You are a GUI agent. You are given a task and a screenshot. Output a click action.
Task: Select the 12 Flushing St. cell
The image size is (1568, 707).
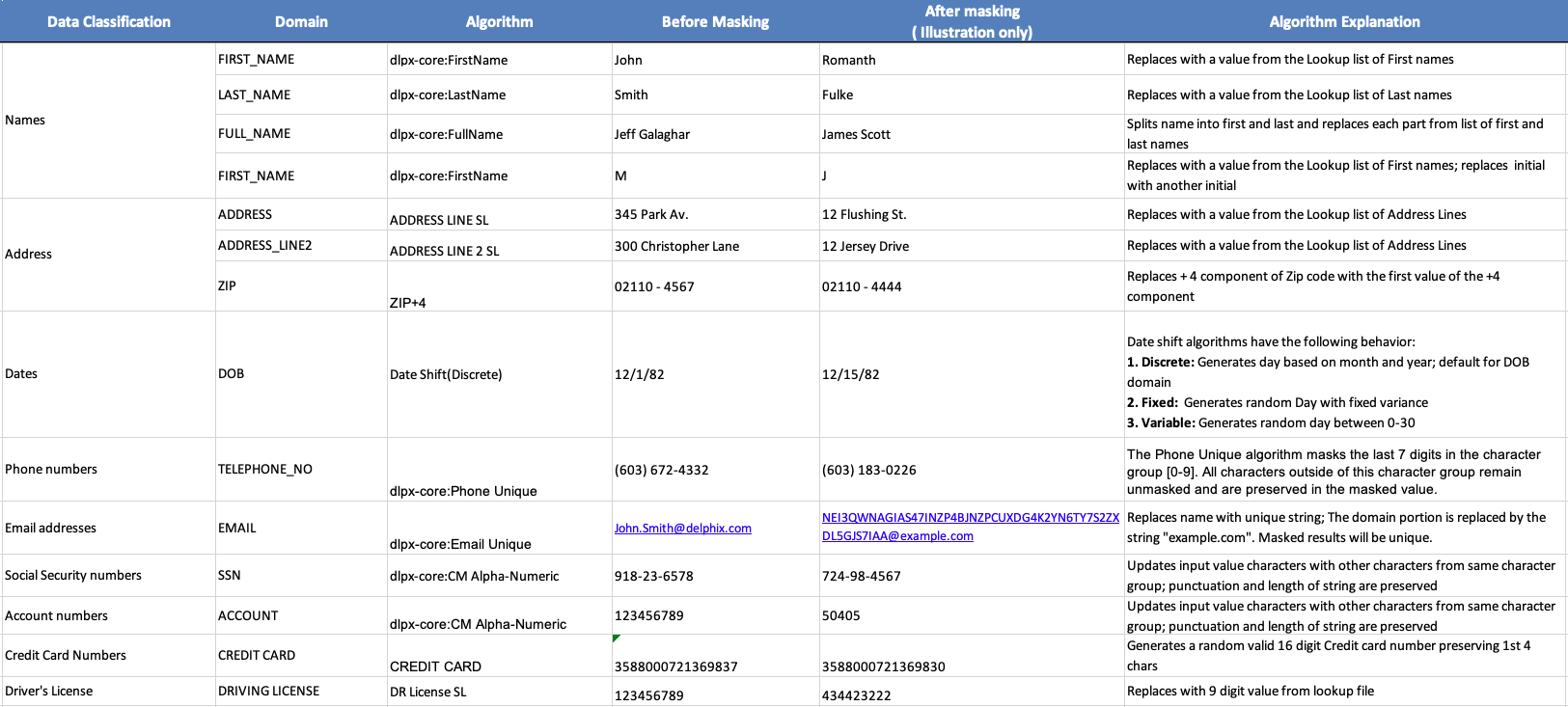click(x=864, y=214)
